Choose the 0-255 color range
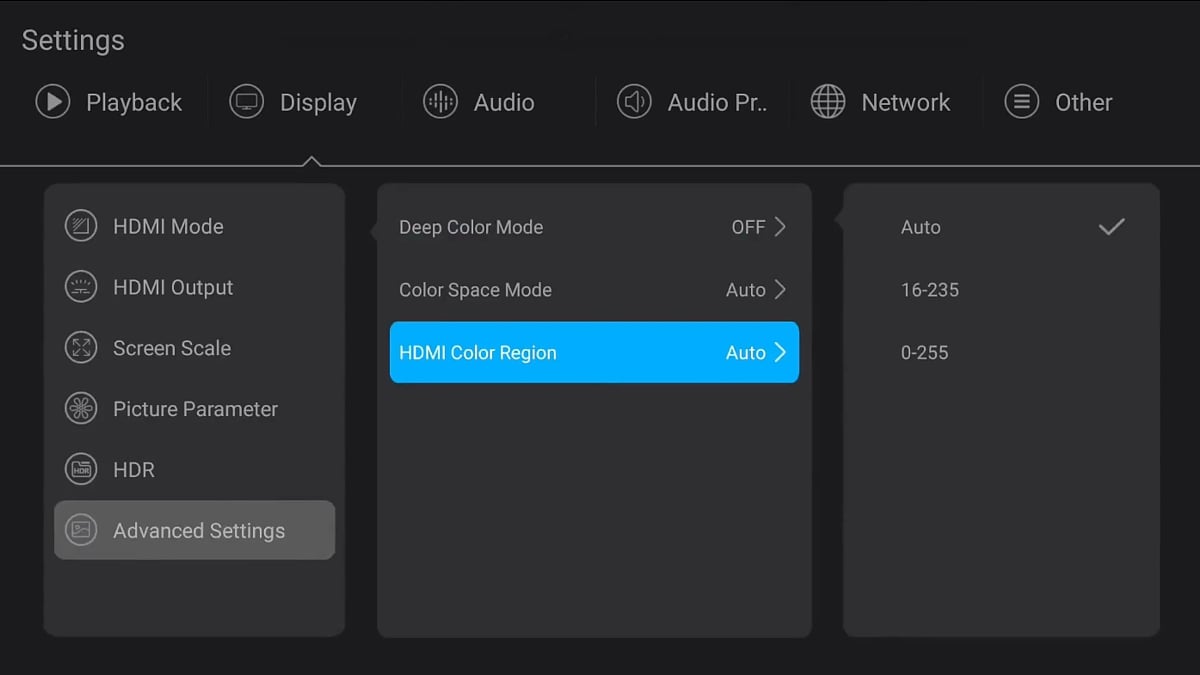Image resolution: width=1200 pixels, height=675 pixels. click(925, 353)
